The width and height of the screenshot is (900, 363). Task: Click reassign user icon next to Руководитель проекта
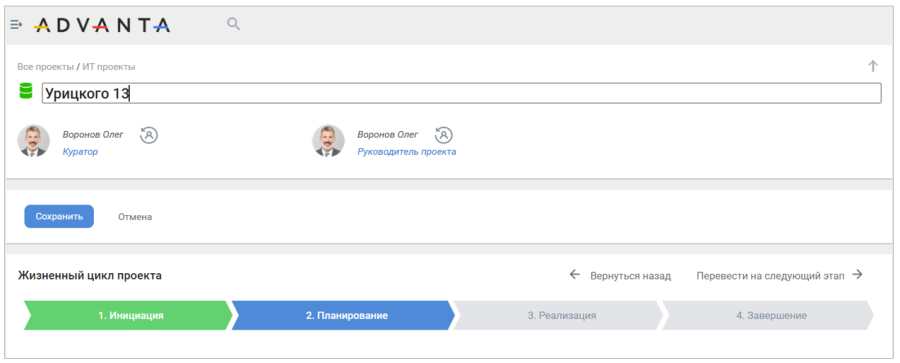(444, 135)
